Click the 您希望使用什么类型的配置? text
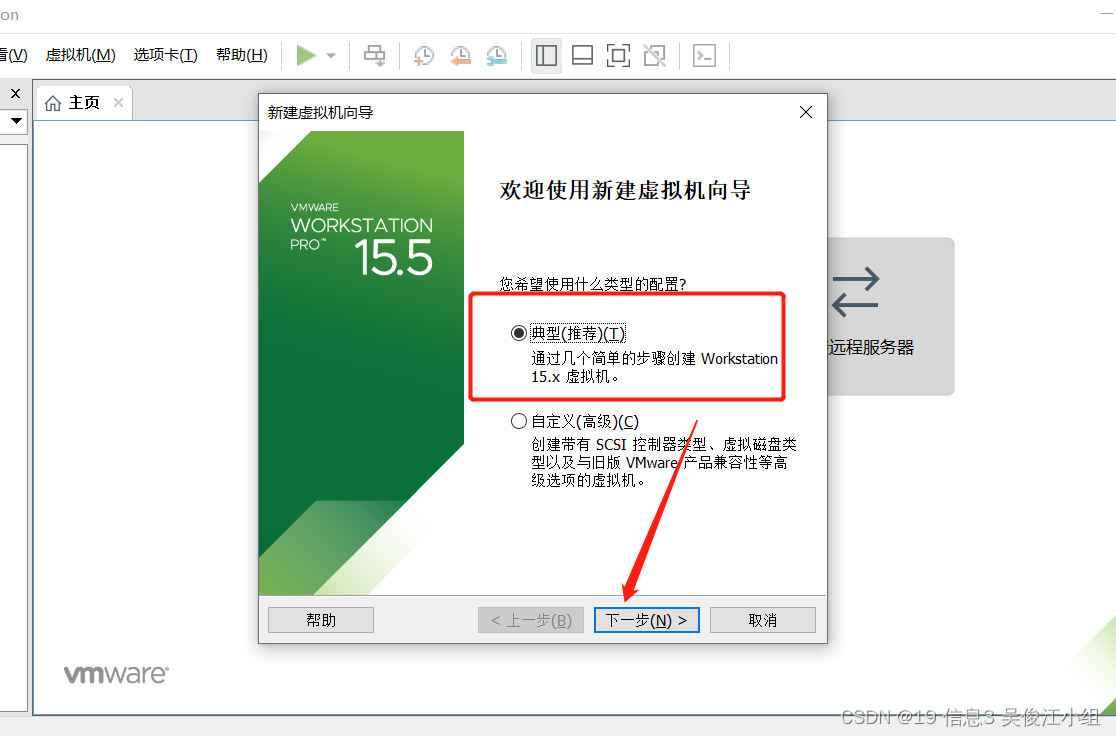 tap(593, 284)
